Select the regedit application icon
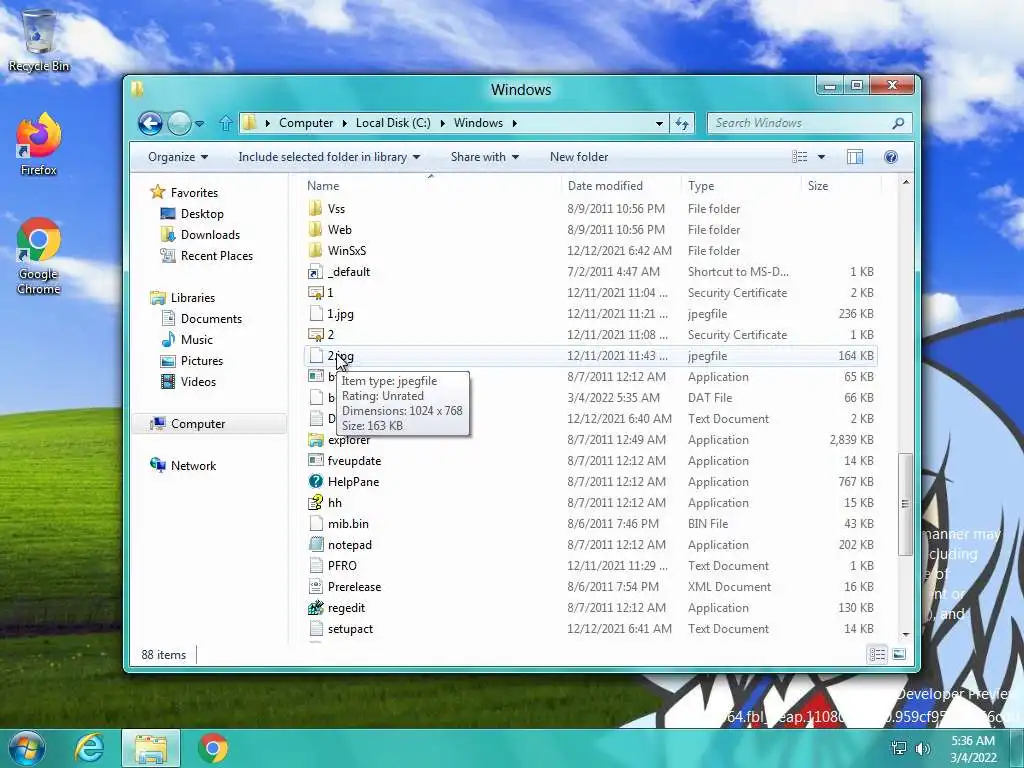This screenshot has width=1024, height=768. coord(315,607)
